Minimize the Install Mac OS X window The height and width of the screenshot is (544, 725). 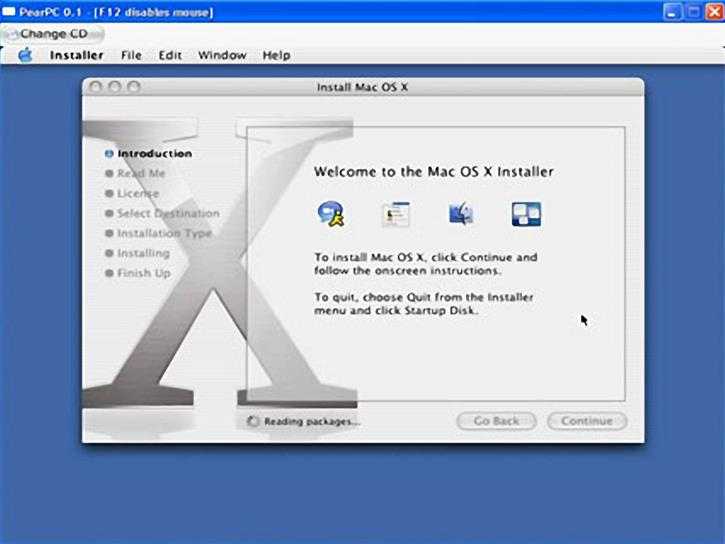click(115, 87)
